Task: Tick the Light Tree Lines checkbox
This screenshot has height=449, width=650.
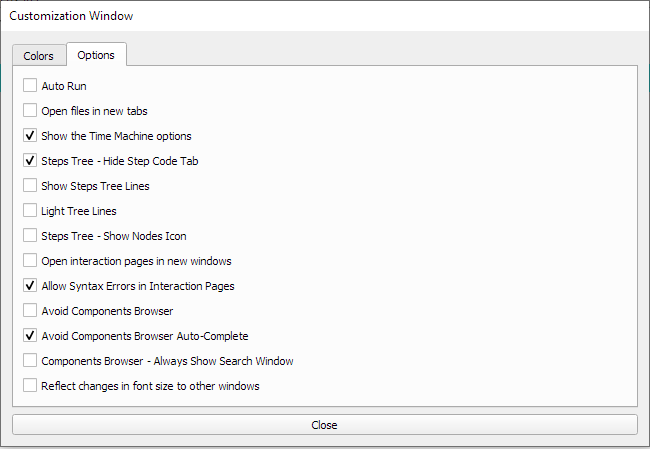Action: point(30,211)
